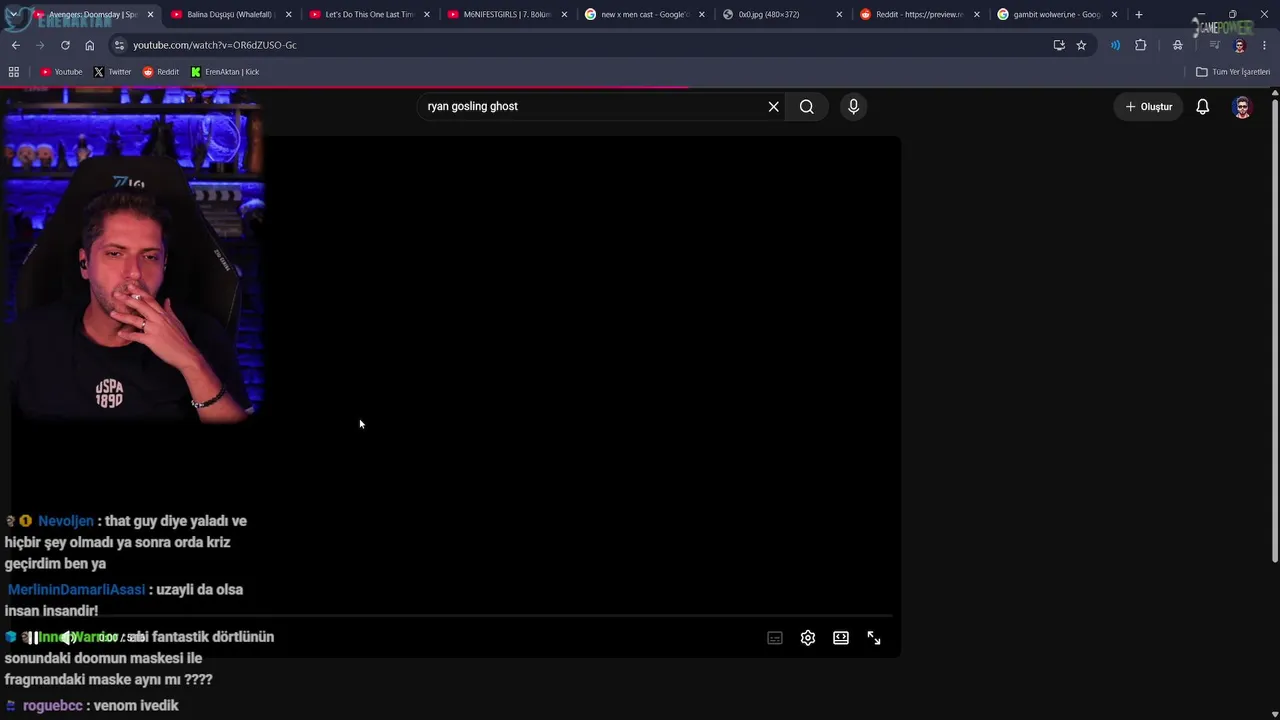Expand the tab search dropdown
The height and width of the screenshot is (720, 1280).
[14, 15]
